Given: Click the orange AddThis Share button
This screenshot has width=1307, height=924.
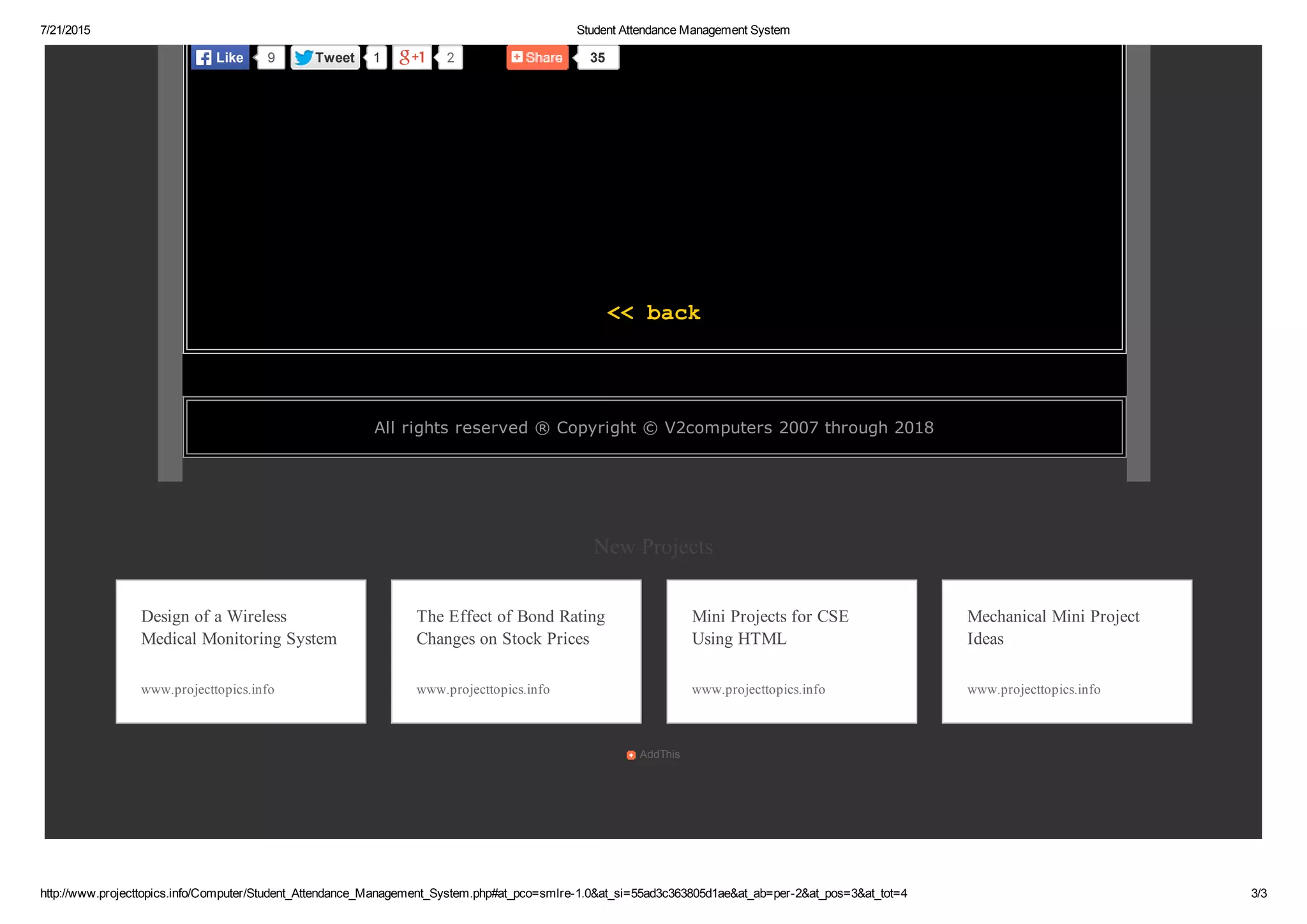Looking at the screenshot, I should pyautogui.click(x=537, y=57).
